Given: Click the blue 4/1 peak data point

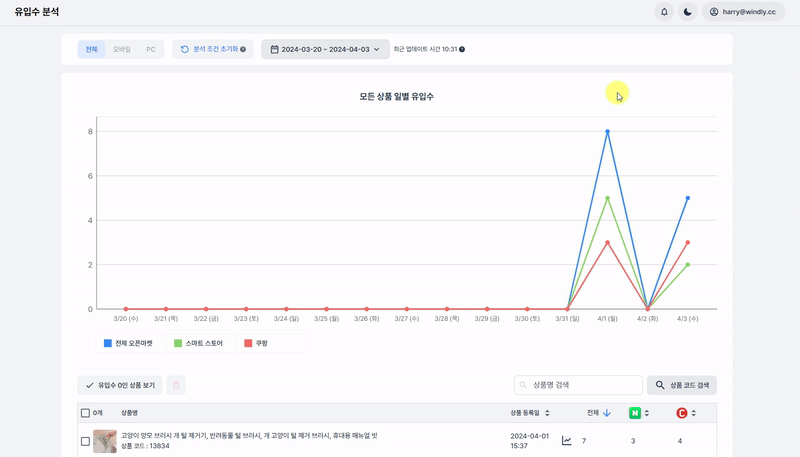Looking at the screenshot, I should tap(607, 132).
